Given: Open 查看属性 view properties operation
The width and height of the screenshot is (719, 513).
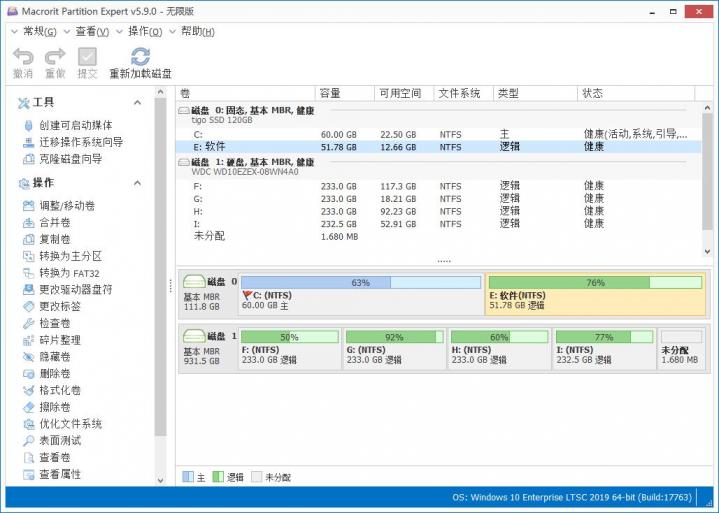Looking at the screenshot, I should coord(51,474).
